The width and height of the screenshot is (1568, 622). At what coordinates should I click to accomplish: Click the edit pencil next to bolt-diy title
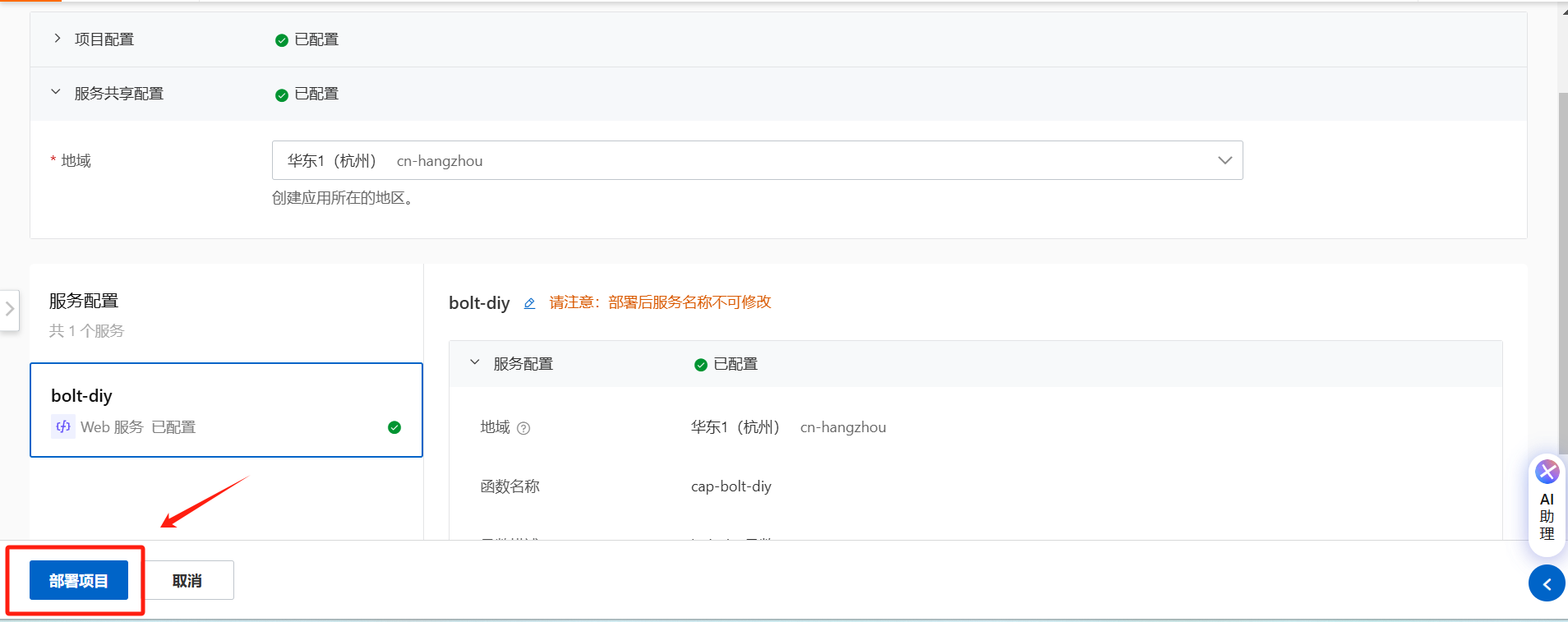pyautogui.click(x=529, y=303)
